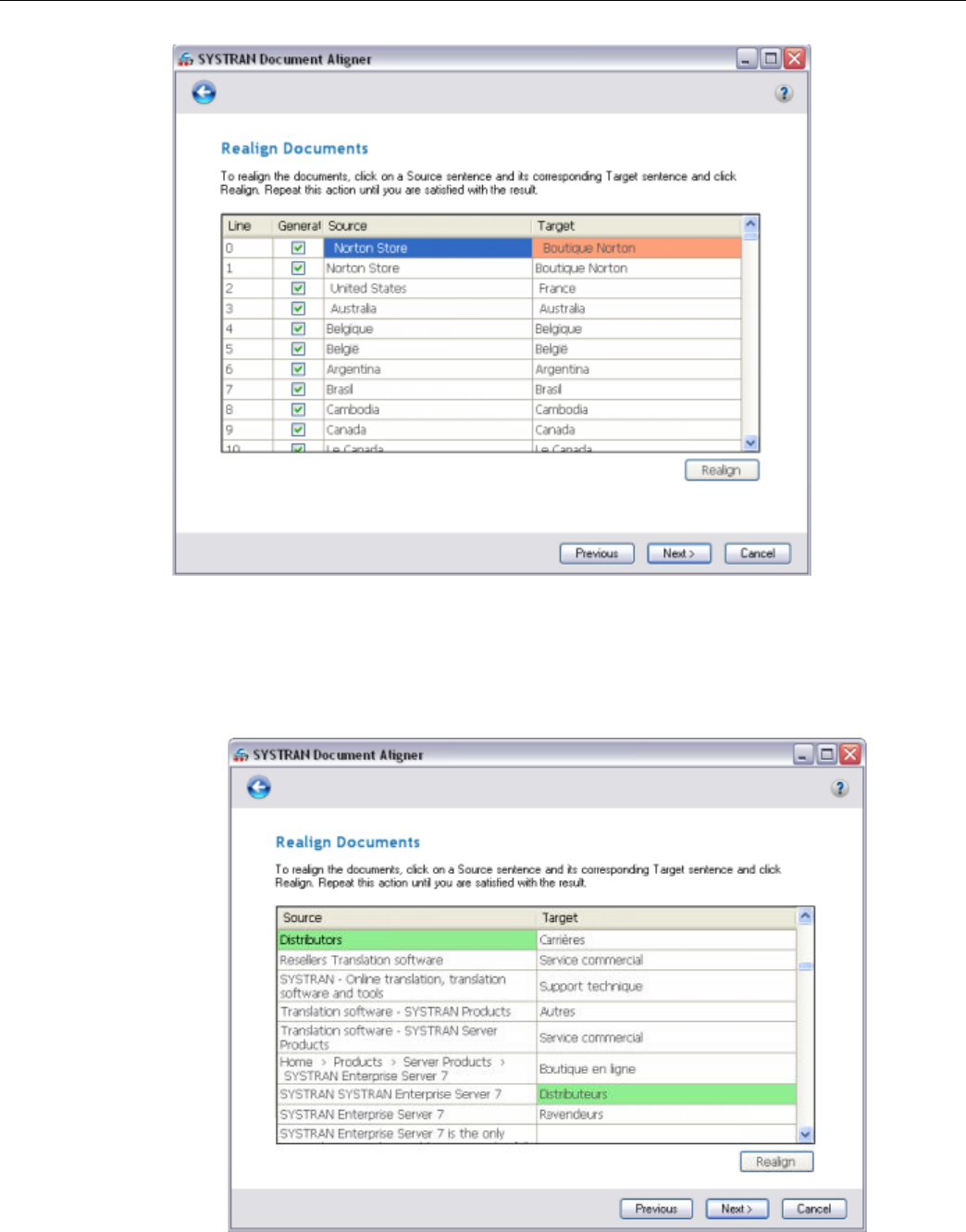Screen dimensions: 966x1232
Task: Open help icon in upper Aligner window
Action: coord(784,93)
